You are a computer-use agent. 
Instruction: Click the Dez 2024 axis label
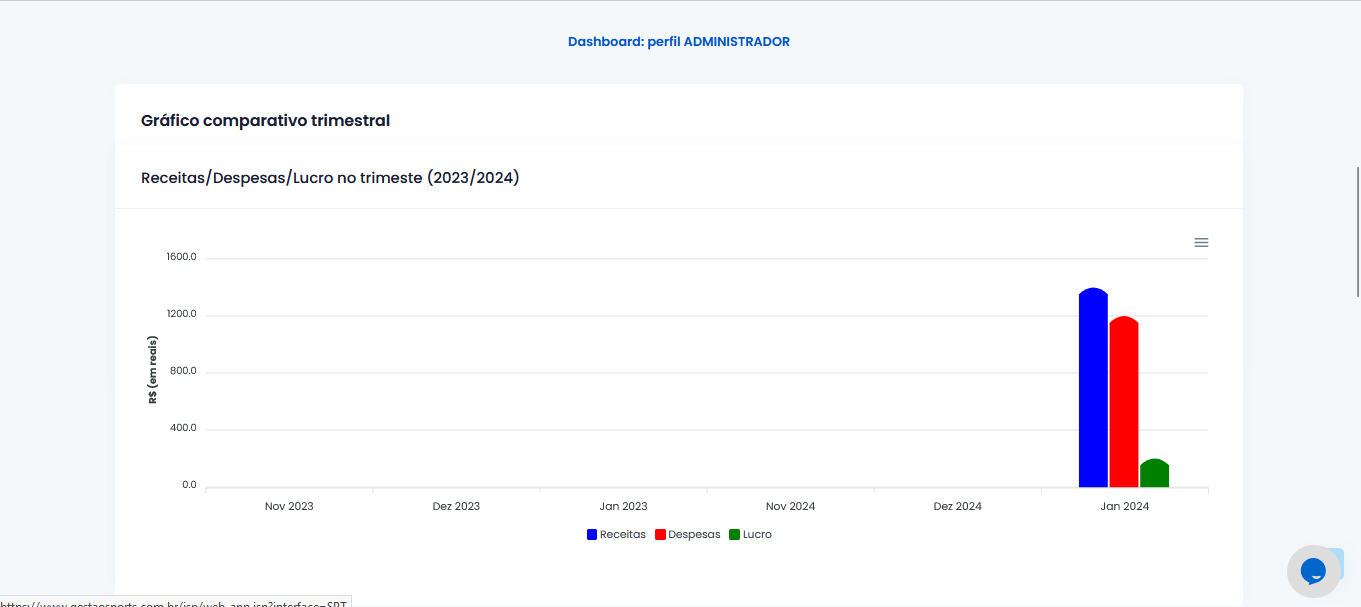point(957,506)
